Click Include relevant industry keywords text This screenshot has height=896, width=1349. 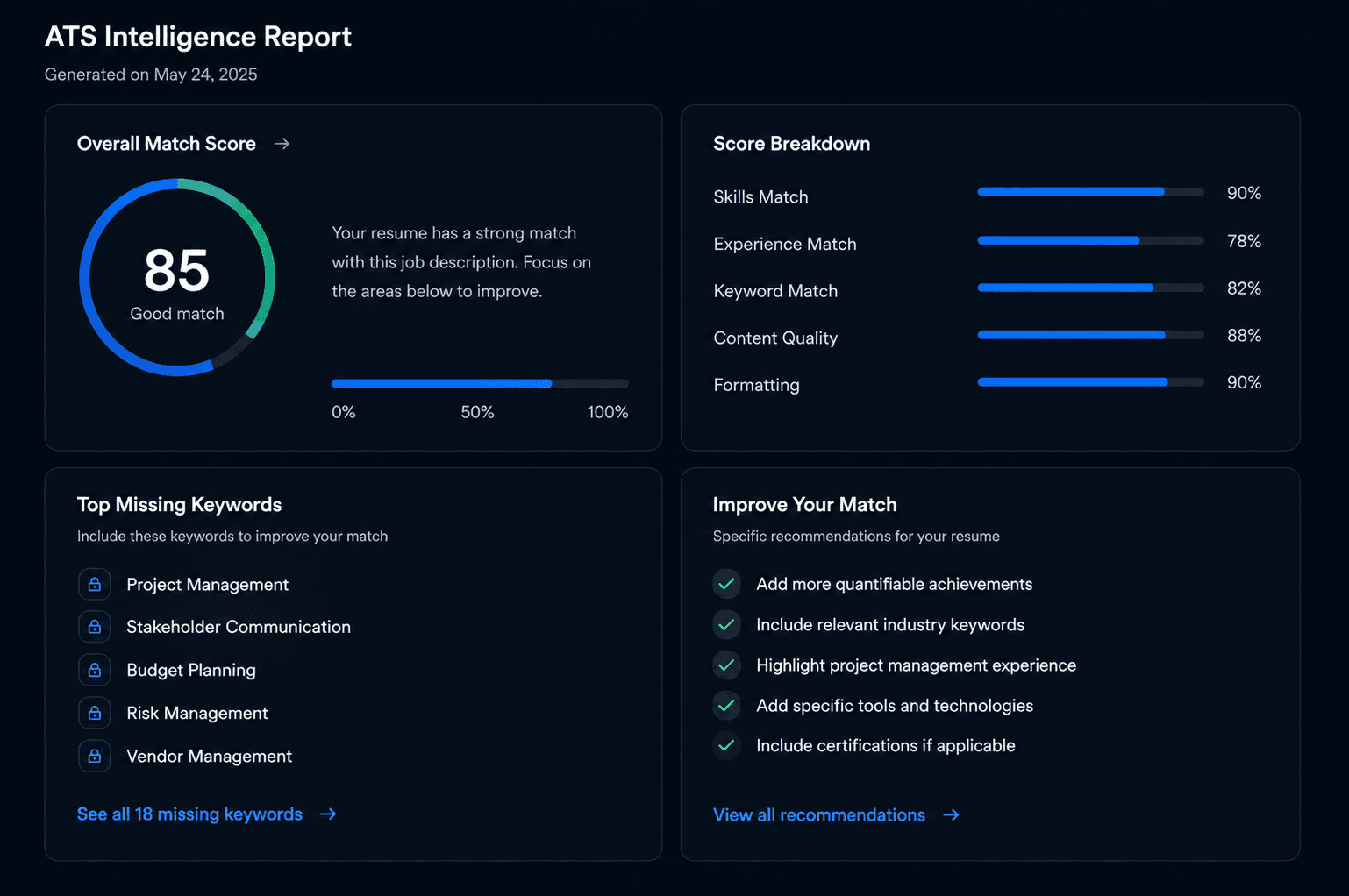pos(890,624)
